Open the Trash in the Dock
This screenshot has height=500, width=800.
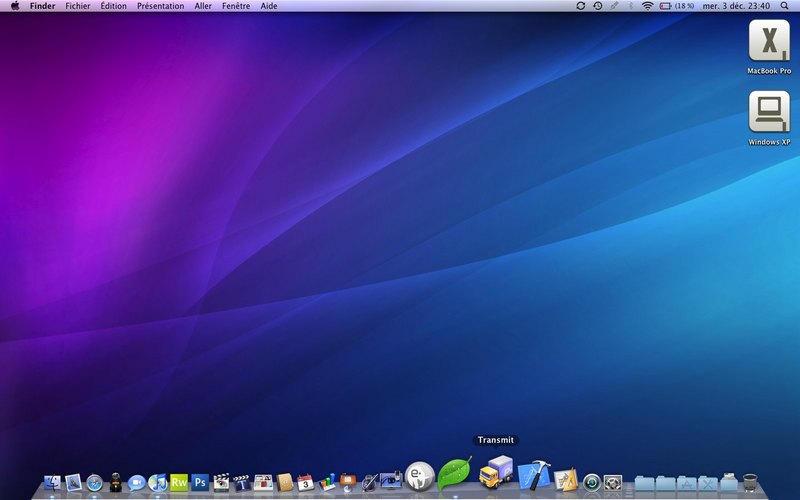coord(750,483)
